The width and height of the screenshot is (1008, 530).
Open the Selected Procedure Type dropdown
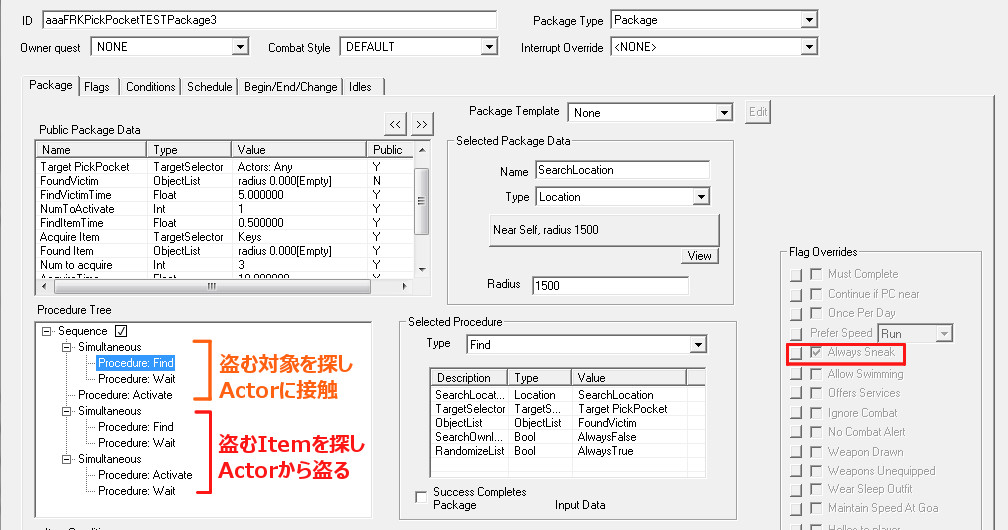[698, 345]
